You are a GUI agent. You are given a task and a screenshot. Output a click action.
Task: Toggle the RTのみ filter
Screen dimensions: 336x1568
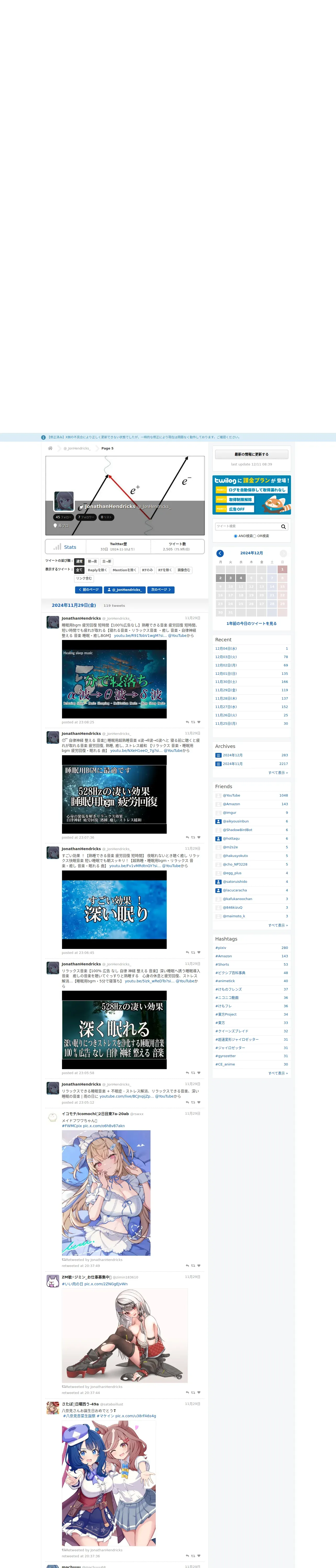148,570
